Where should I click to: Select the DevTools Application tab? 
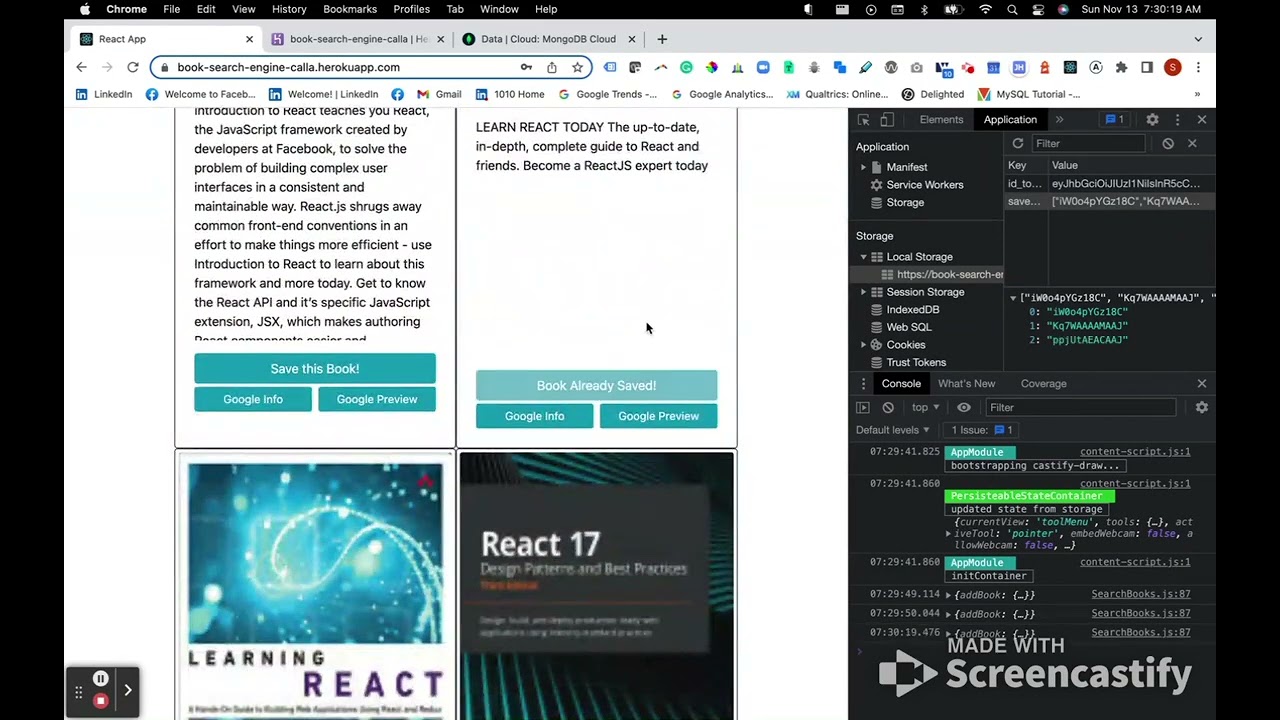click(x=1010, y=119)
